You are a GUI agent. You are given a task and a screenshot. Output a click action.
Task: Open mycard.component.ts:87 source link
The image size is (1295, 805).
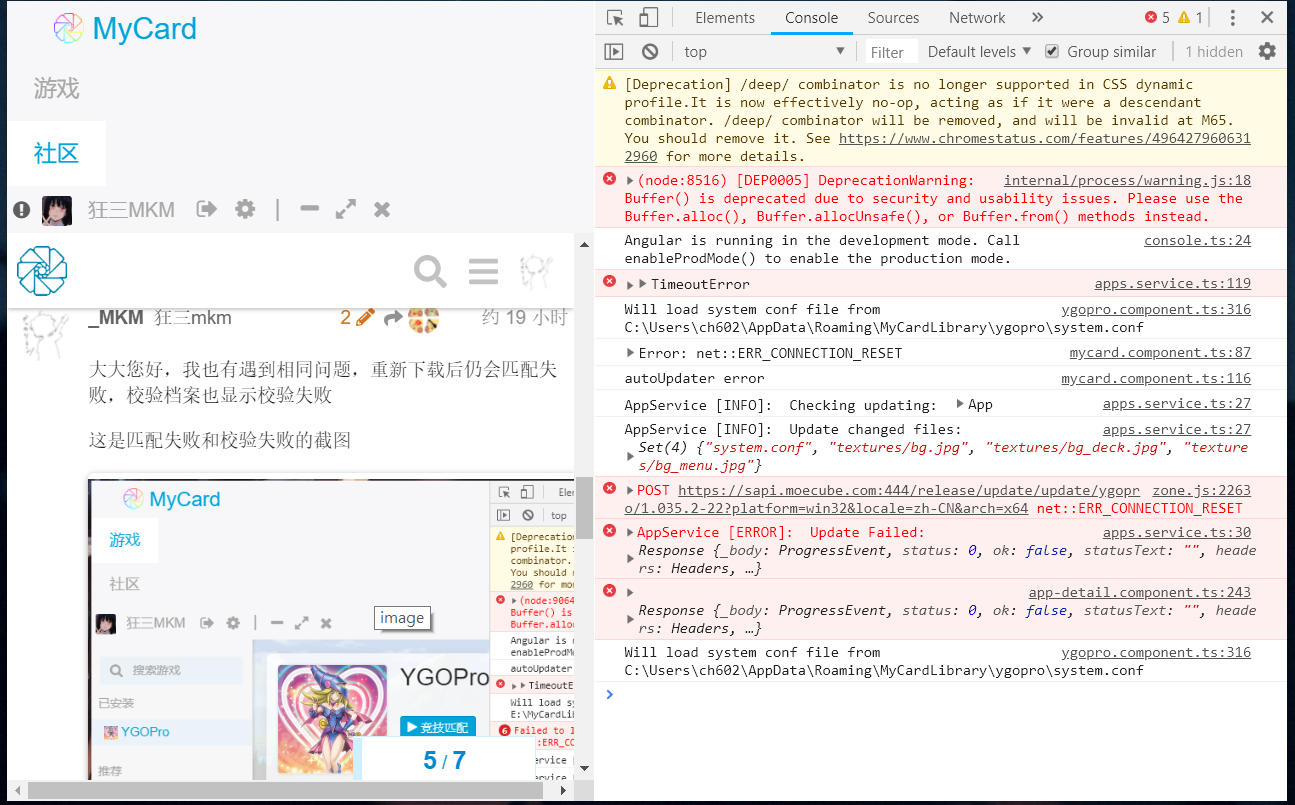click(1160, 352)
